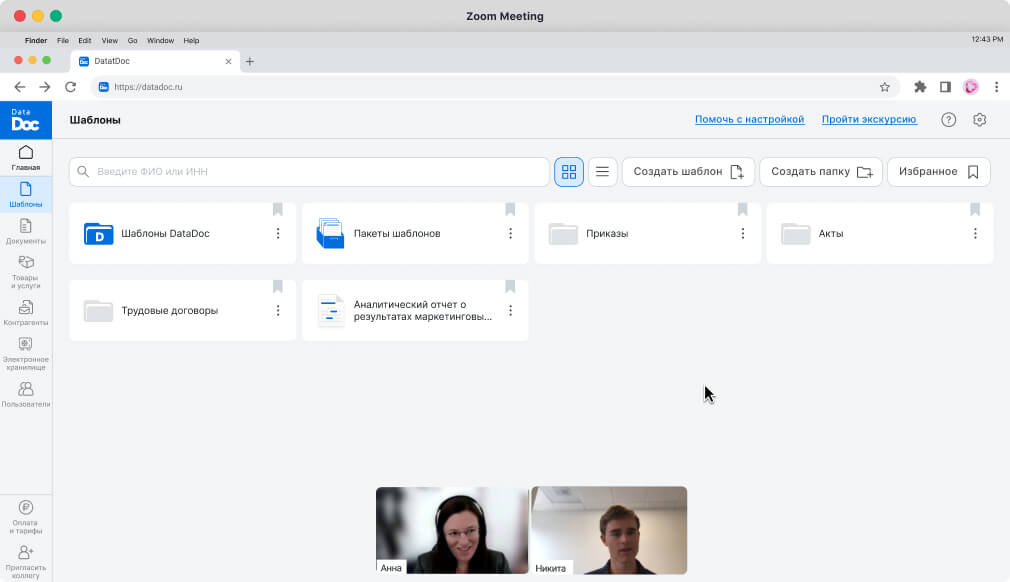Open Товары и услуги section
This screenshot has height=582, width=1010.
(x=26, y=271)
